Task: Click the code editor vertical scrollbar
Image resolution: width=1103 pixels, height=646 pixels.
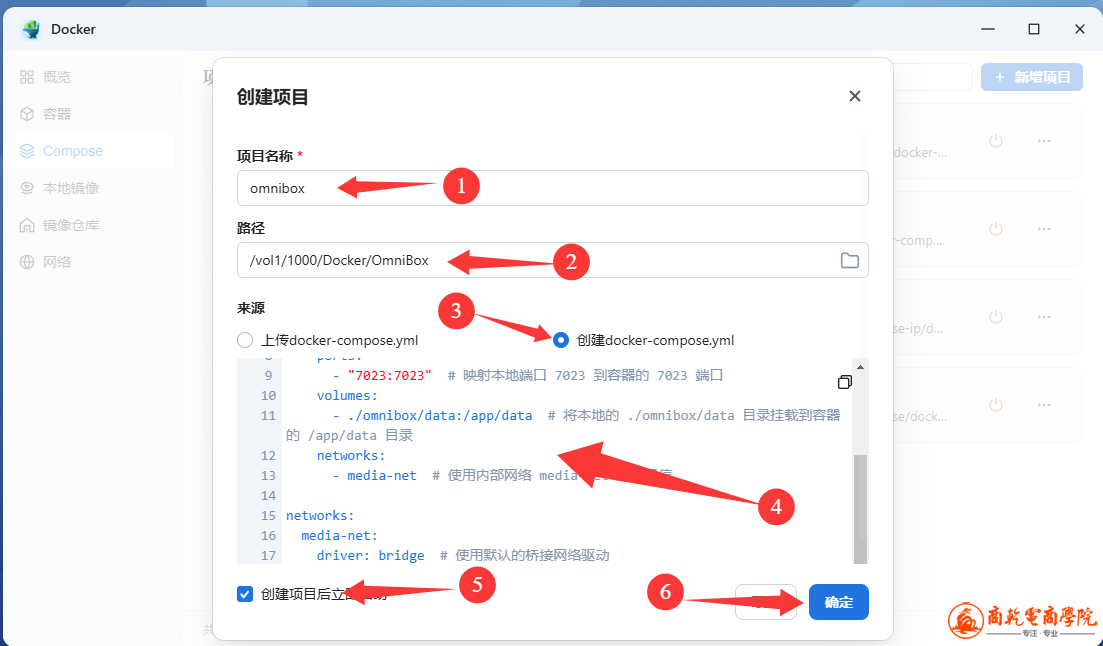Action: [x=860, y=505]
